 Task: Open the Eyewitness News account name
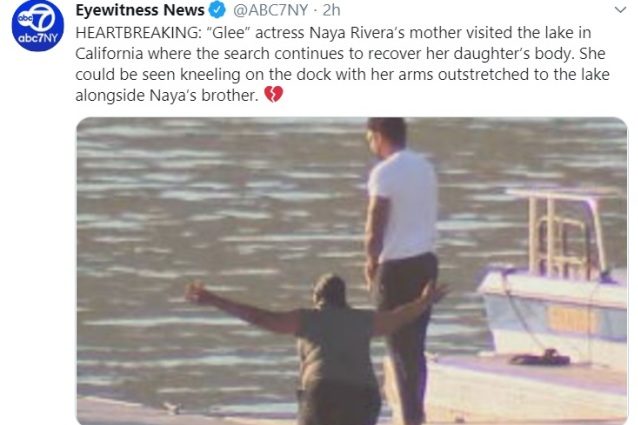click(140, 10)
